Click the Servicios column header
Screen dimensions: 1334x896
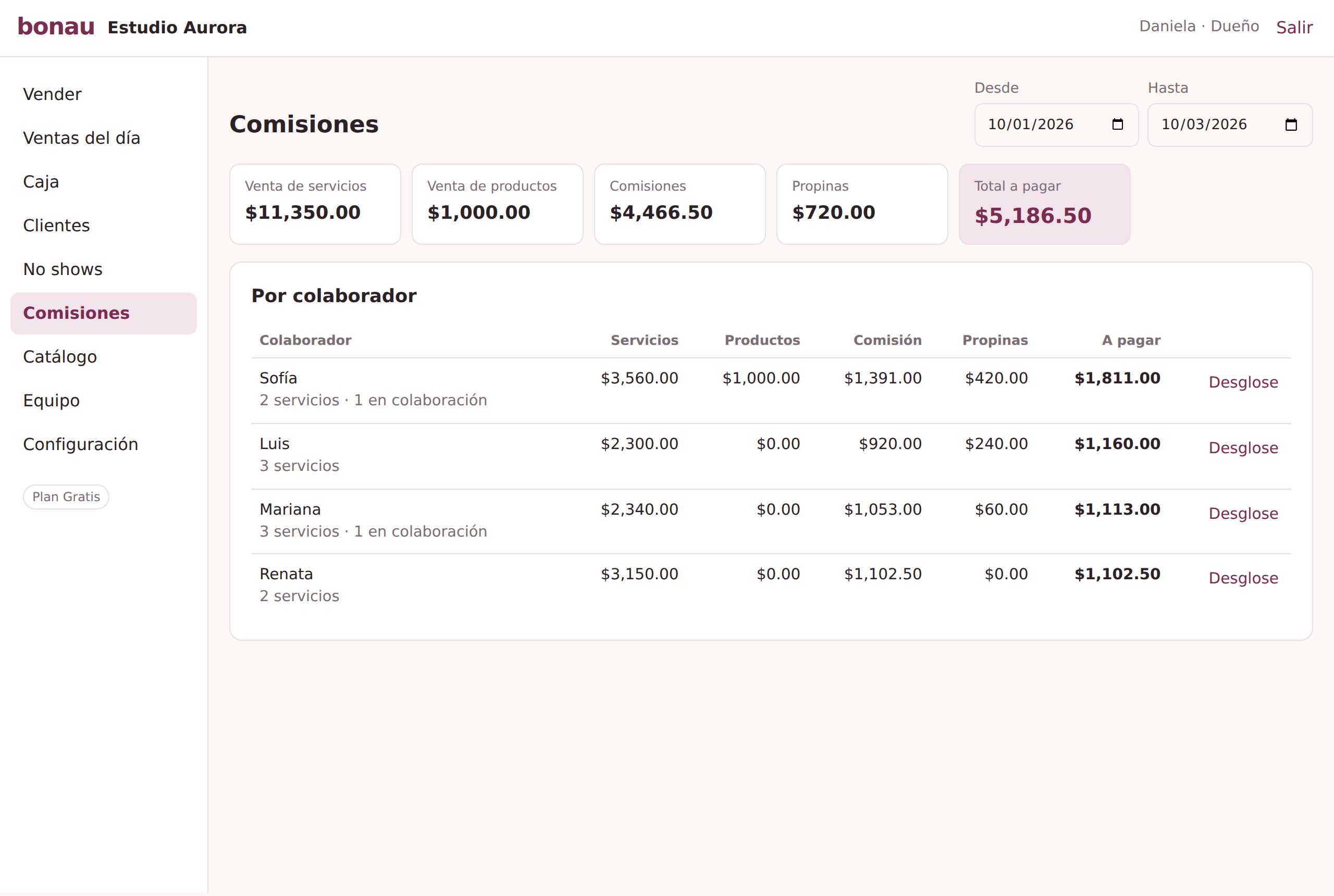pos(644,341)
